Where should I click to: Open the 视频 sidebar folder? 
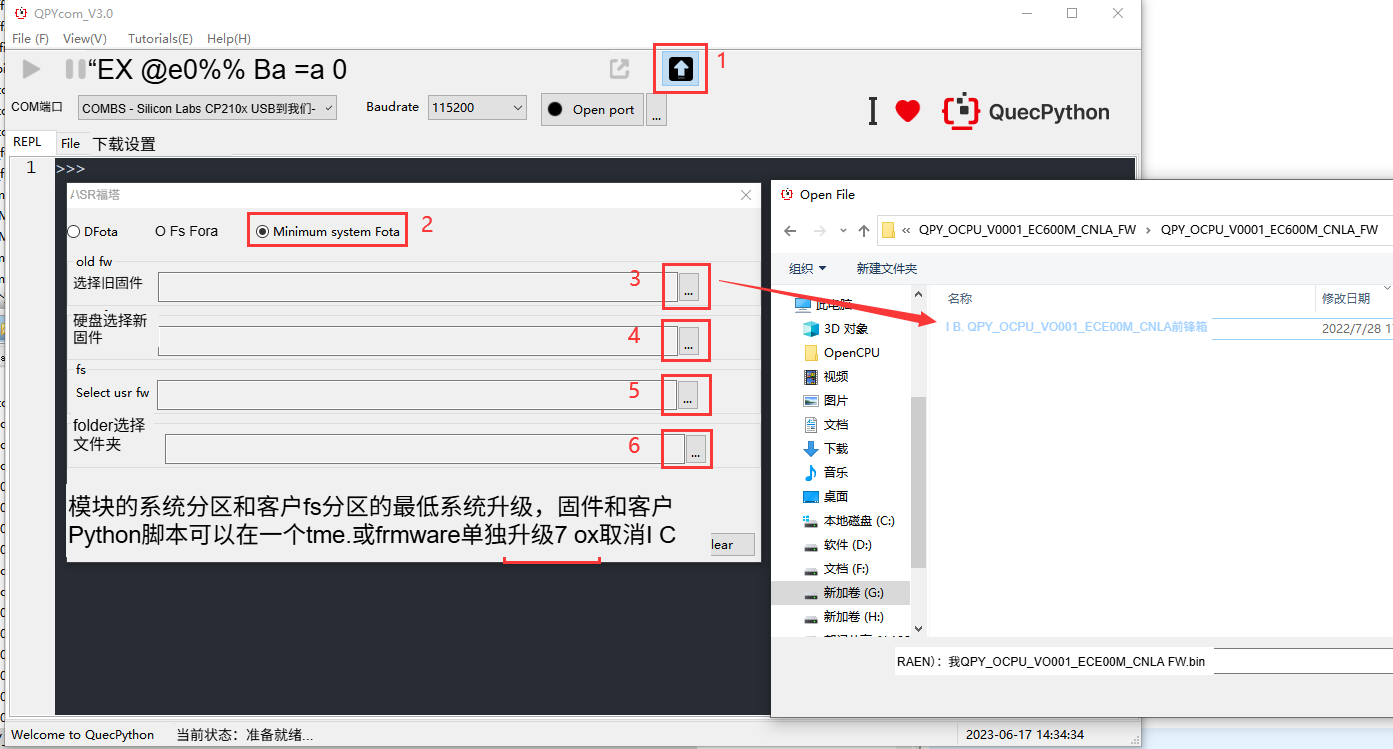click(x=826, y=377)
